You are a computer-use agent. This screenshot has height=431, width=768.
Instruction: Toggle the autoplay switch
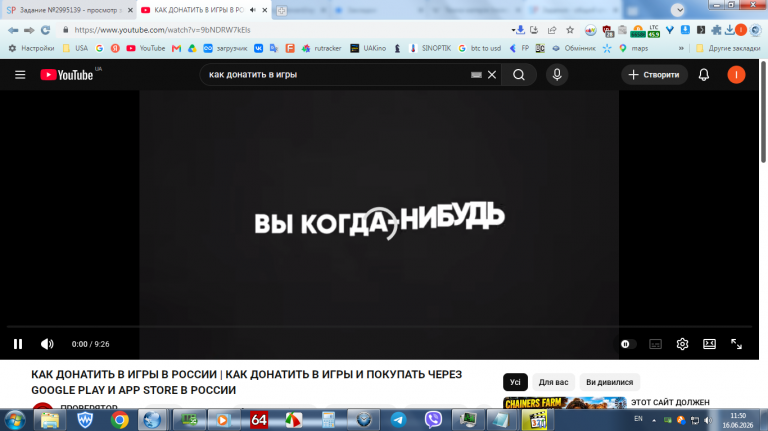point(627,344)
